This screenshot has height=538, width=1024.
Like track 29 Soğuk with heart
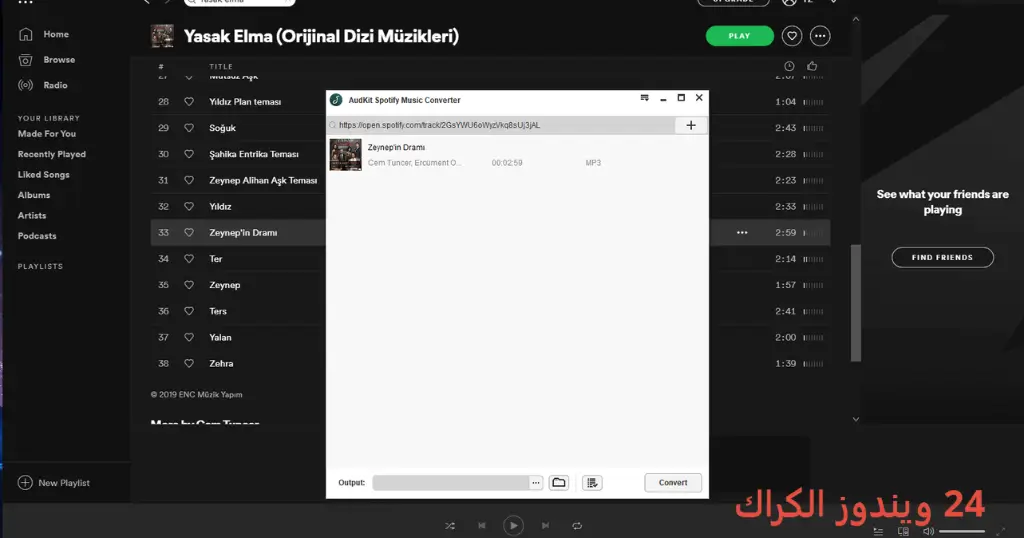189,128
